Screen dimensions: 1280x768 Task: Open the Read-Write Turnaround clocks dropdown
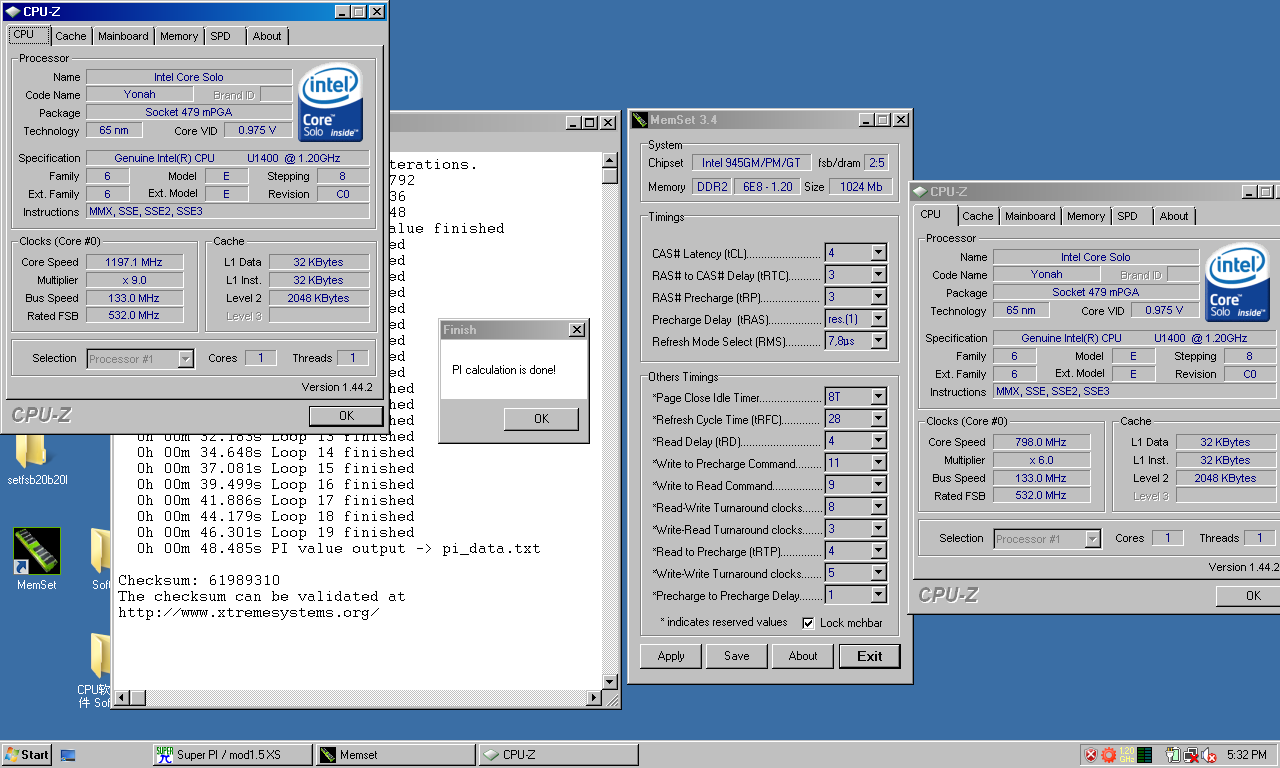878,507
